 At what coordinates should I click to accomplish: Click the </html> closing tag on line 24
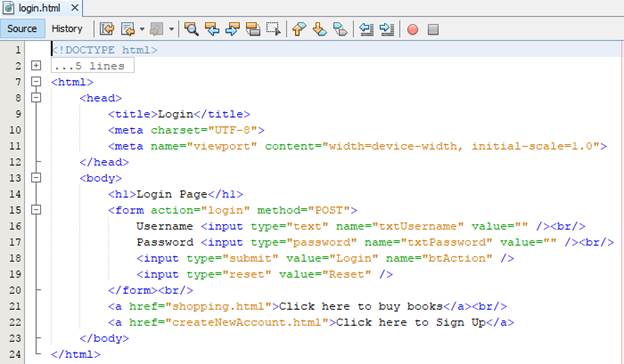tap(76, 354)
